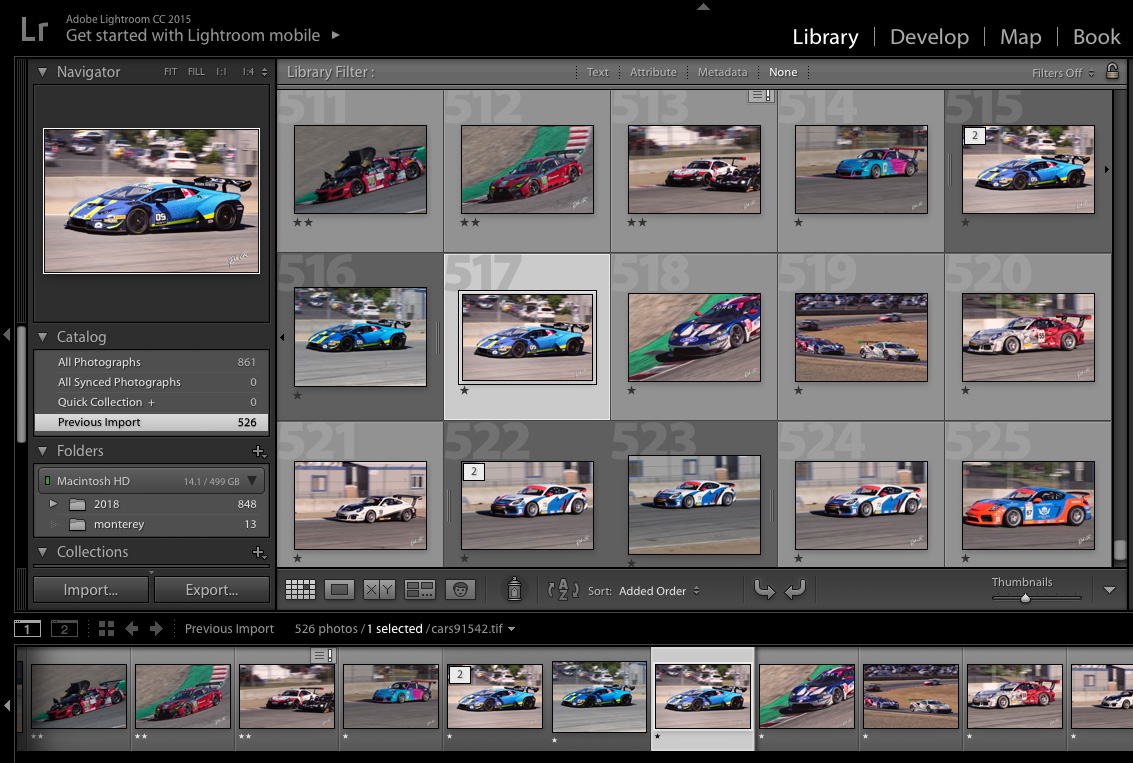Open the Map module
This screenshot has height=763, width=1133.
pos(1020,37)
